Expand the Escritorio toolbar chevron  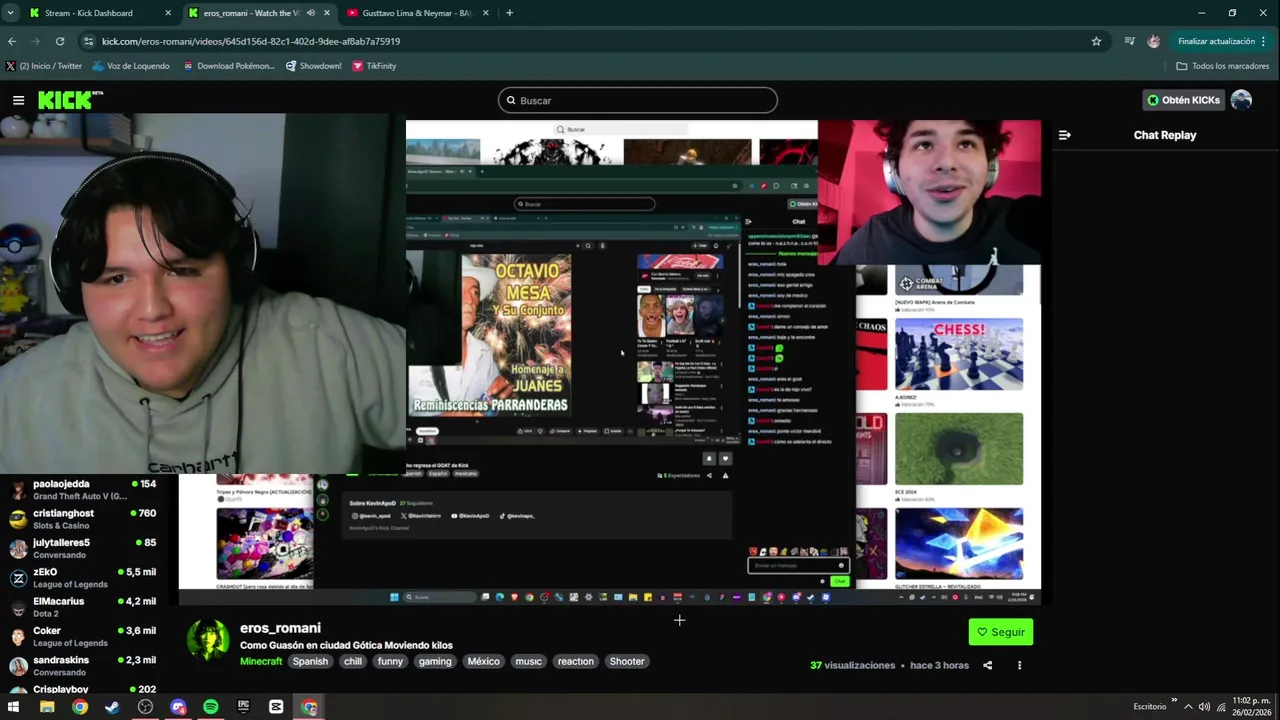(1174, 702)
